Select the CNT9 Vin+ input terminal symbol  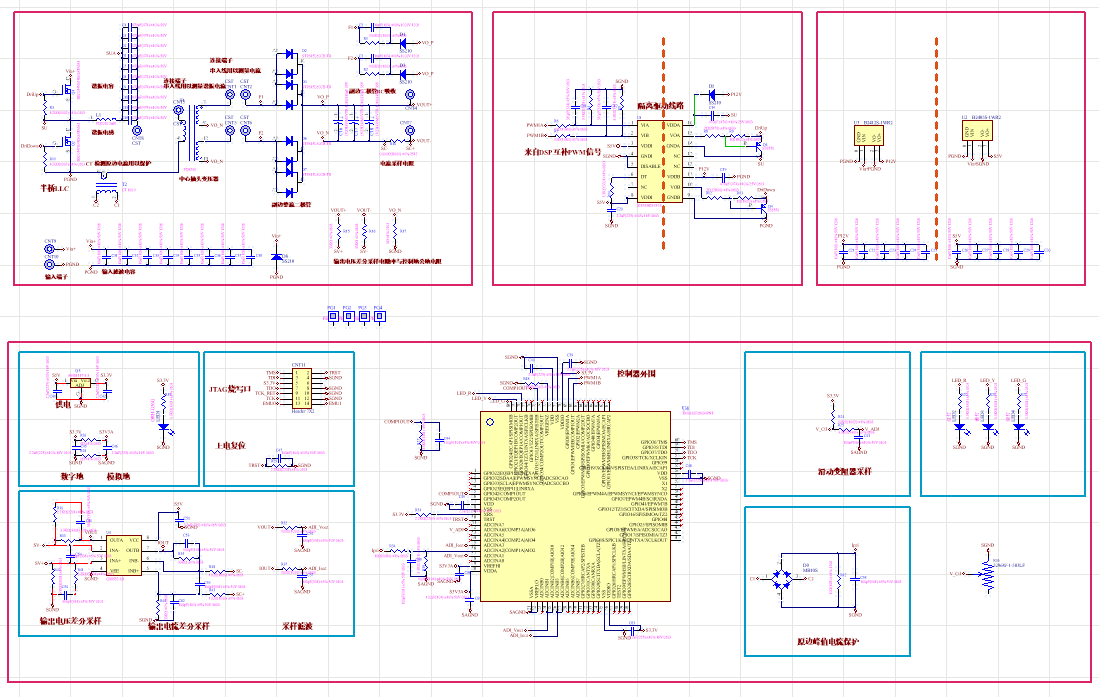pyautogui.click(x=51, y=249)
